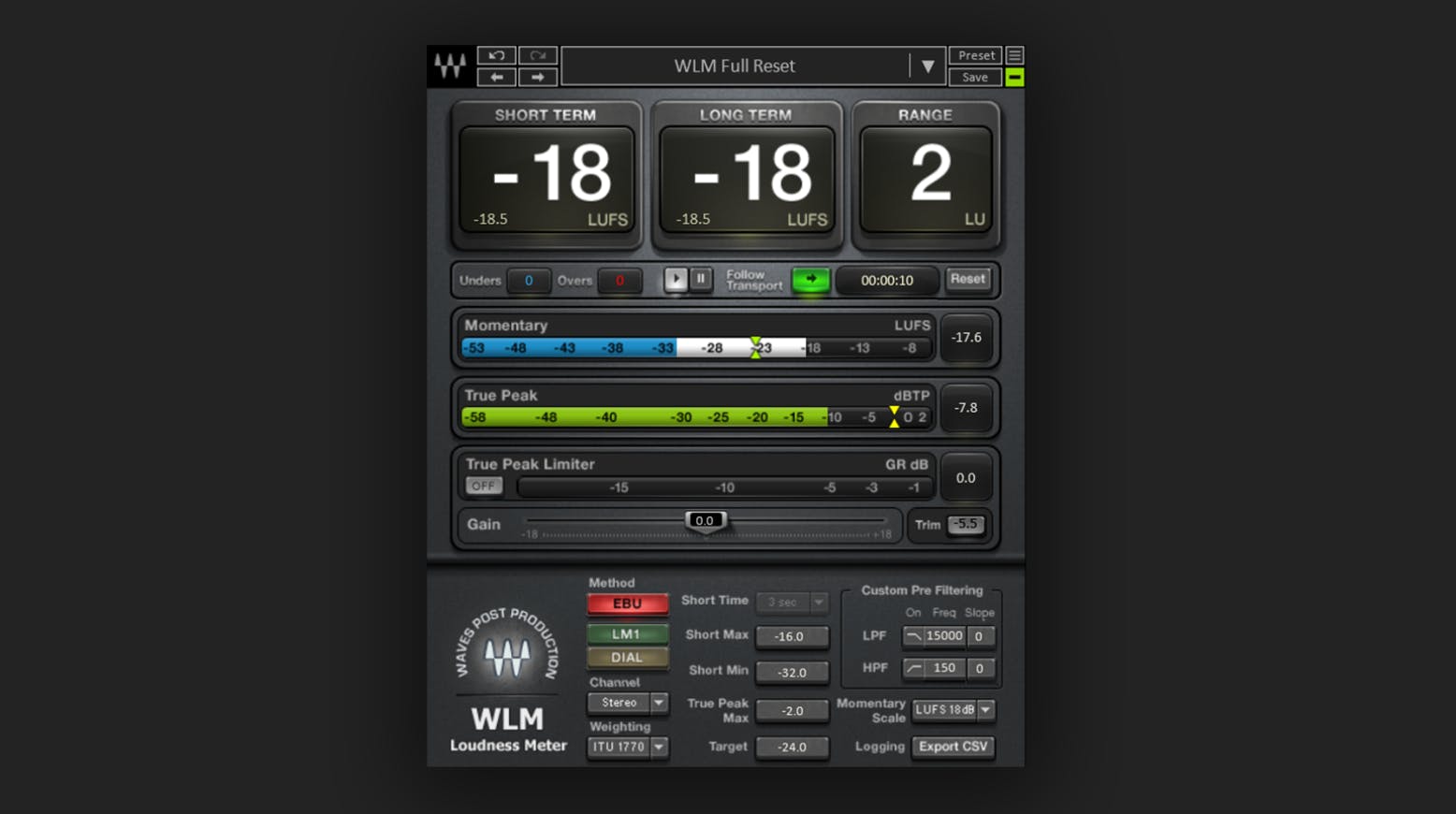Click the Short Term loudness display
The width and height of the screenshot is (1456, 814).
[546, 179]
